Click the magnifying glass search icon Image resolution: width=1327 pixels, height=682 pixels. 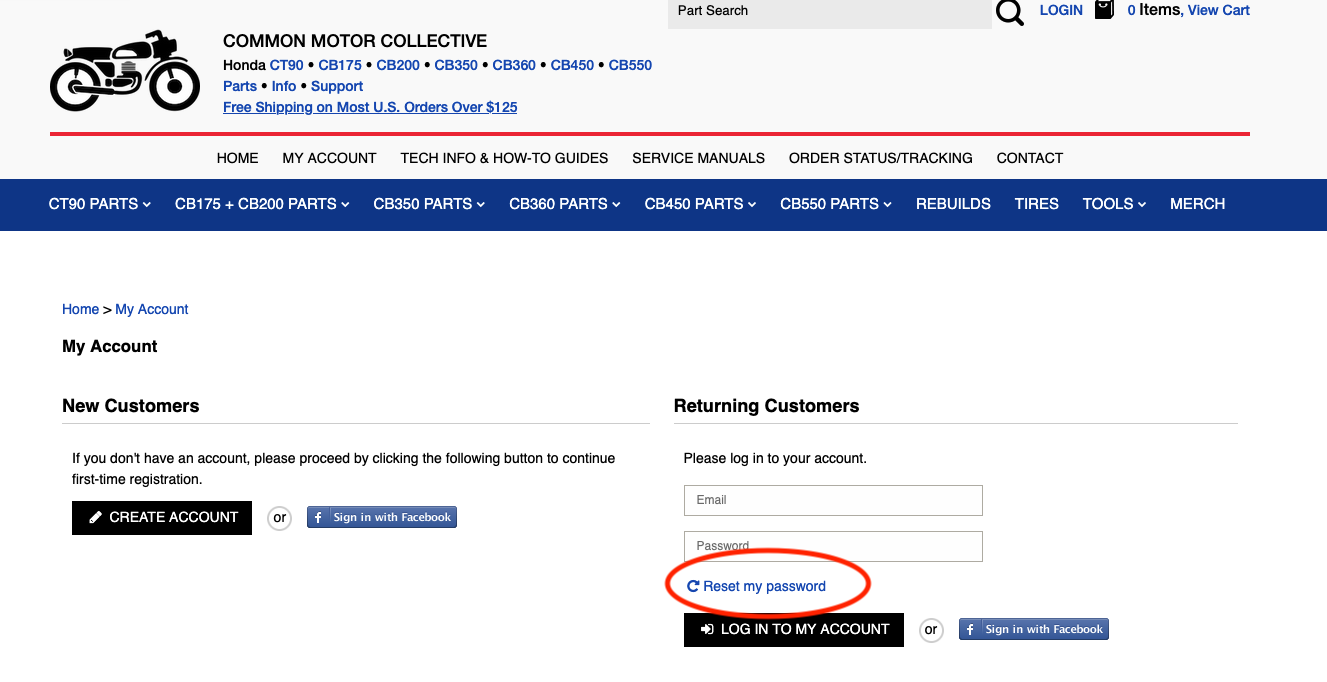(x=1009, y=12)
